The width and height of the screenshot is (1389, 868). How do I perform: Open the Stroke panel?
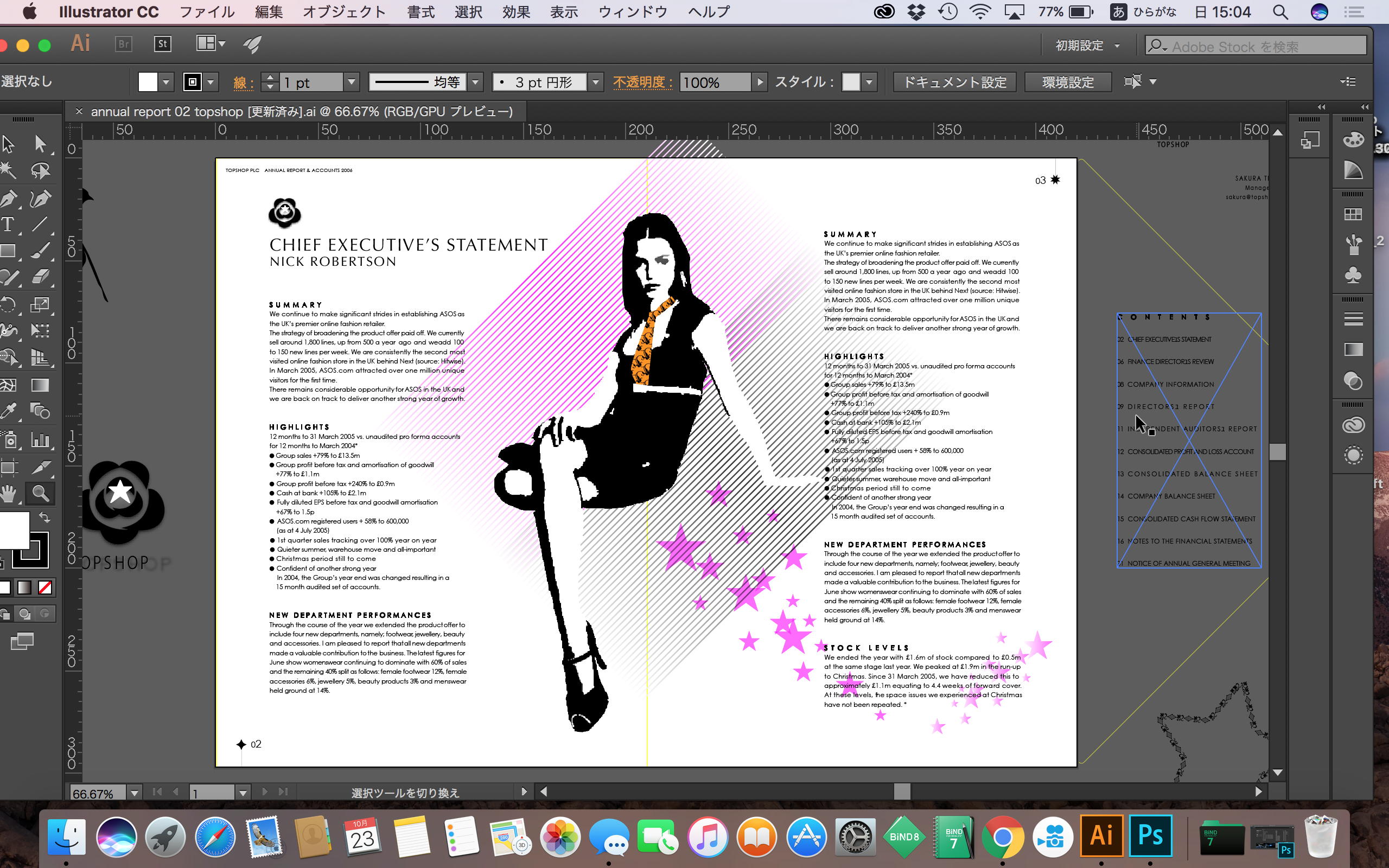1353,318
